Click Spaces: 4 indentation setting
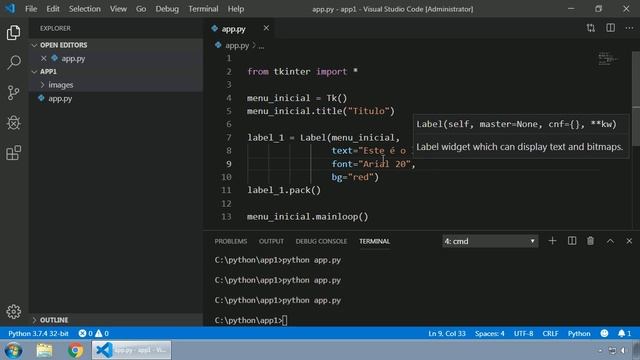 [x=489, y=333]
